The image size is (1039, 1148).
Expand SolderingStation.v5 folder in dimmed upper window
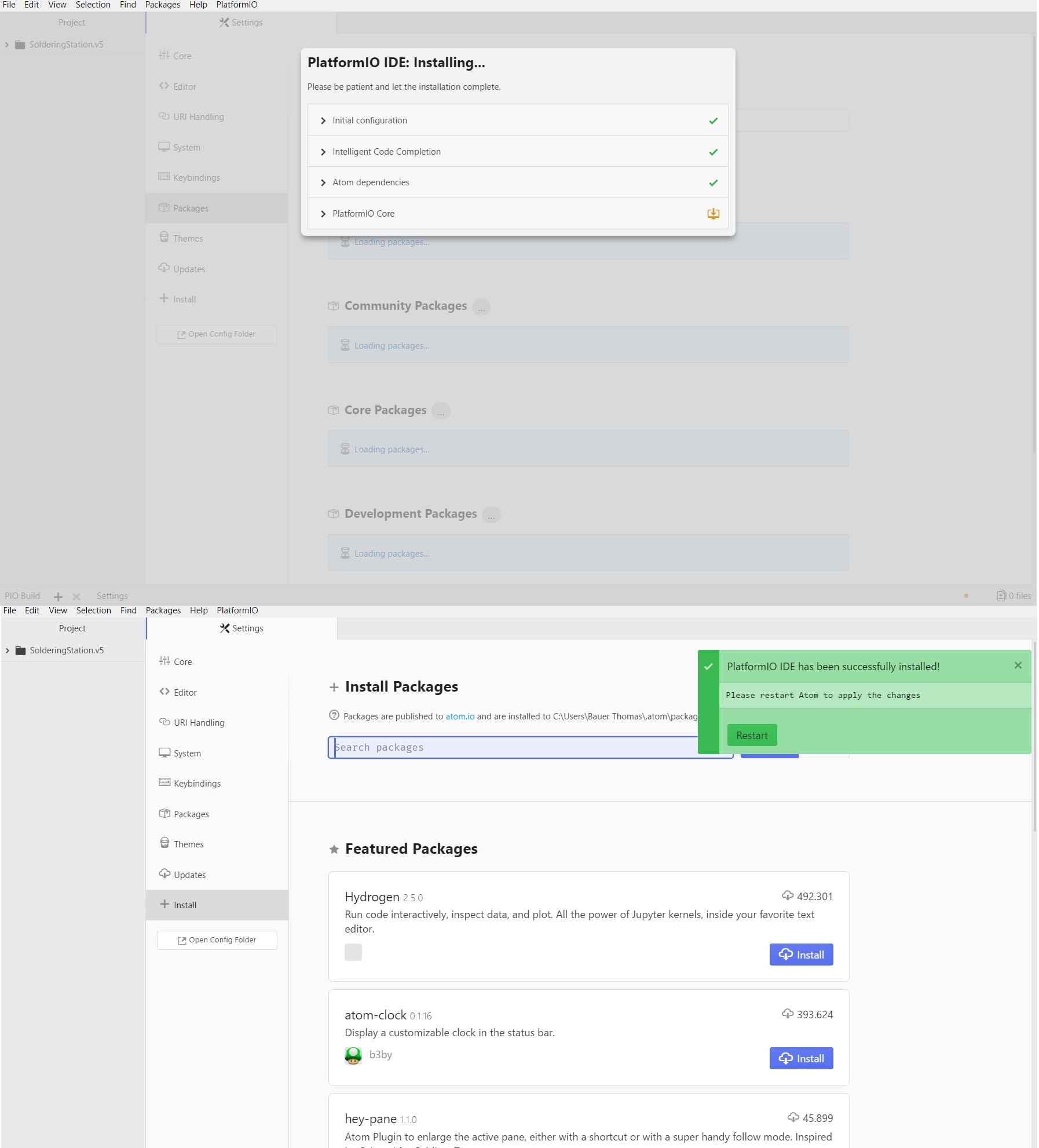[x=6, y=45]
